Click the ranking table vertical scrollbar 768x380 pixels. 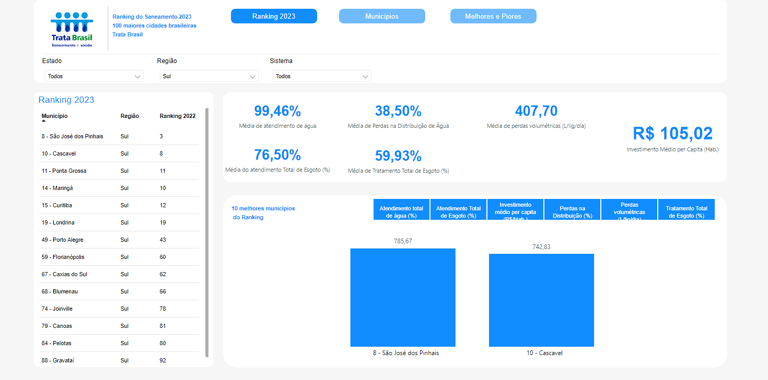[x=207, y=233]
